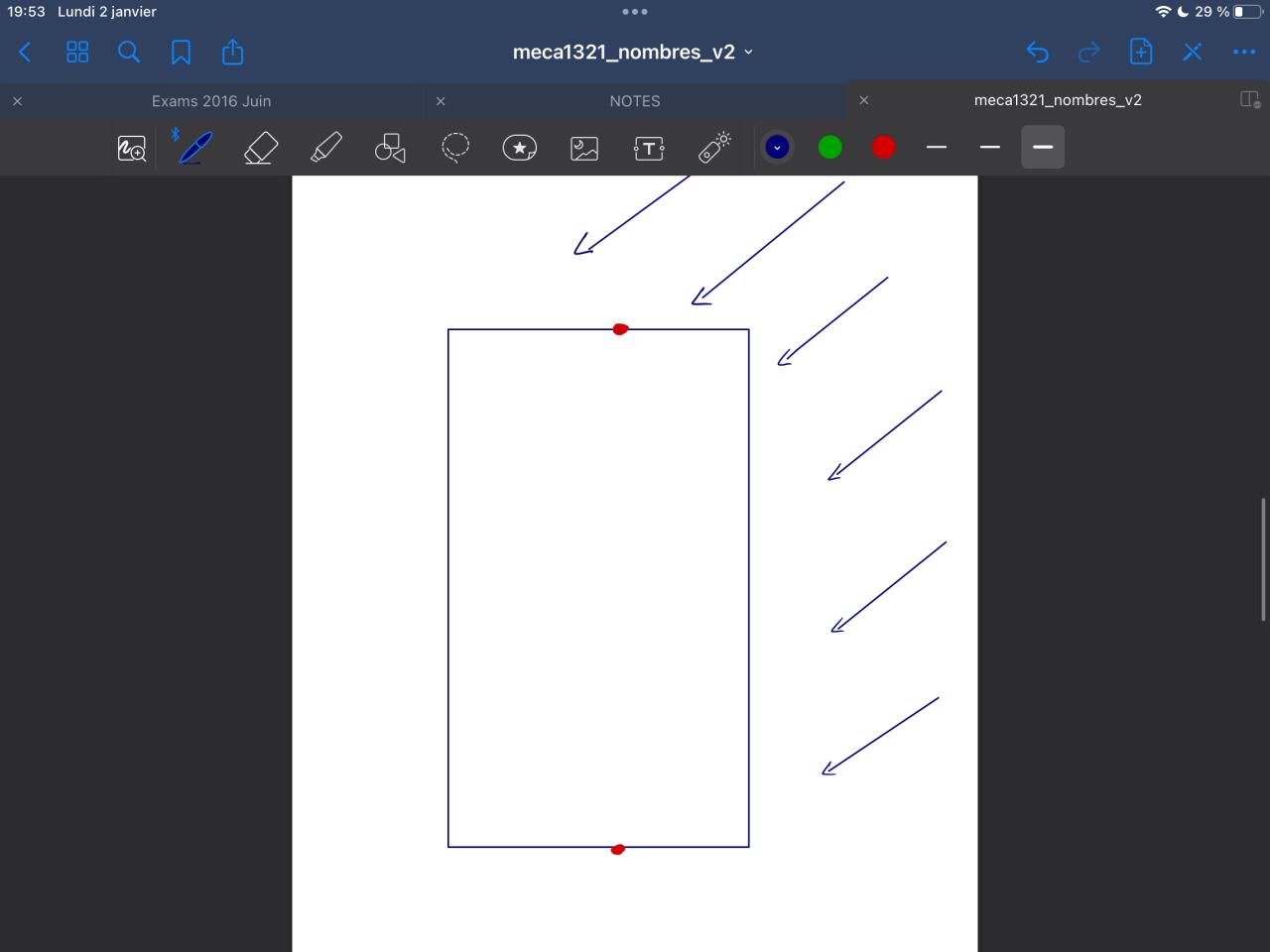The width and height of the screenshot is (1270, 952).
Task: Tap the multitasking three-dot handle
Action: [x=635, y=12]
